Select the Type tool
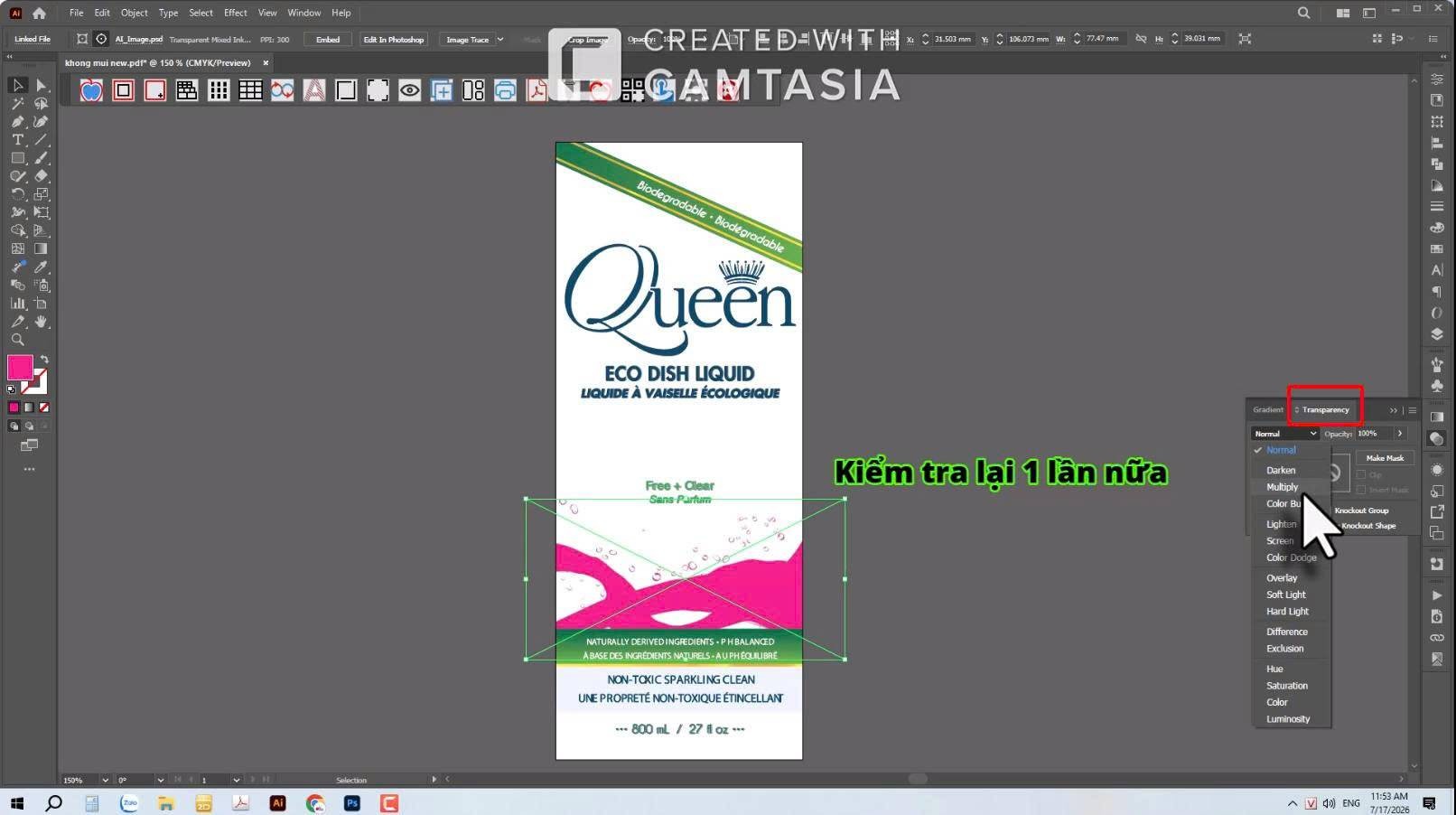 pyautogui.click(x=17, y=140)
